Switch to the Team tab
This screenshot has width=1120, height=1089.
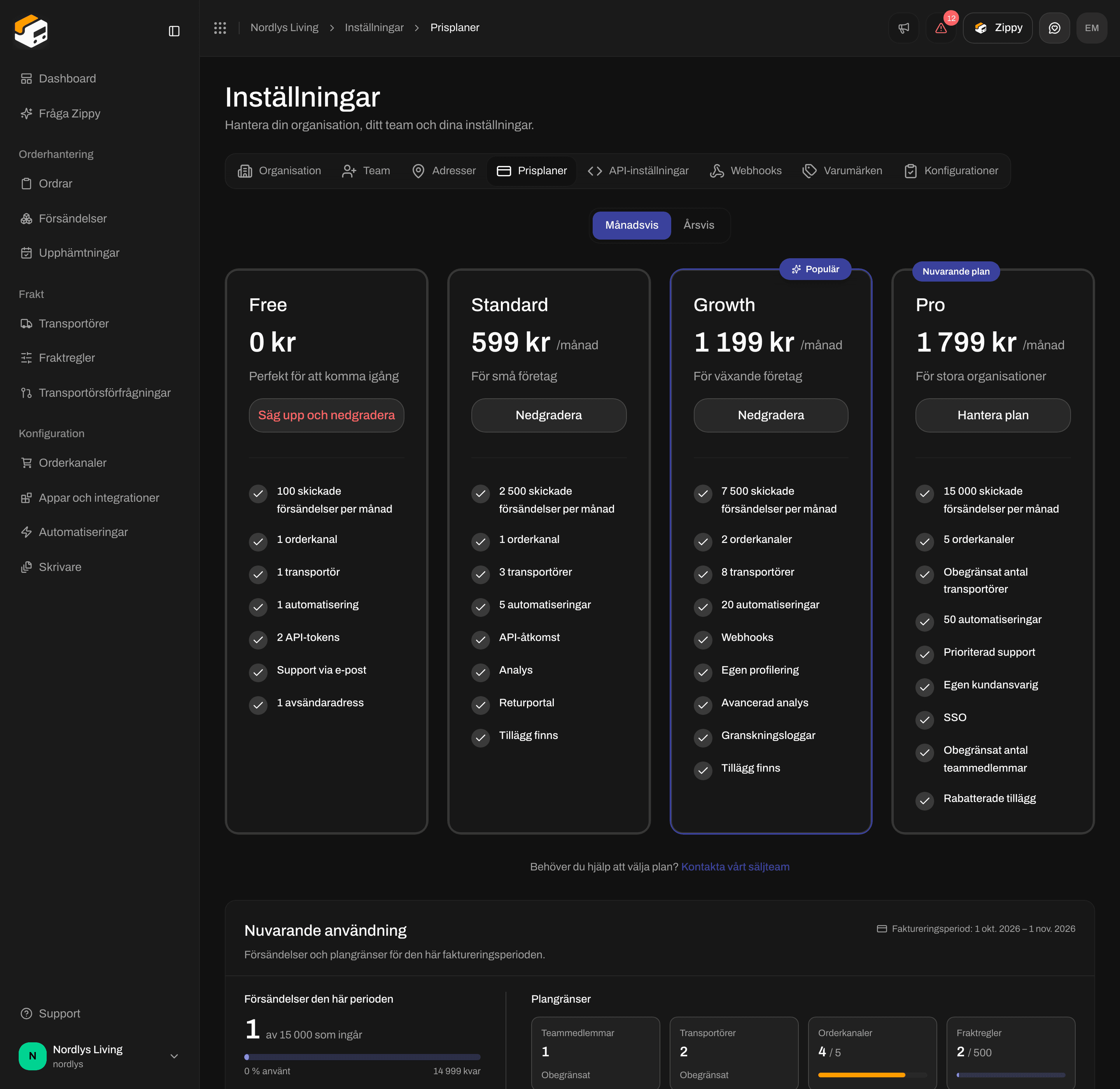tap(366, 171)
